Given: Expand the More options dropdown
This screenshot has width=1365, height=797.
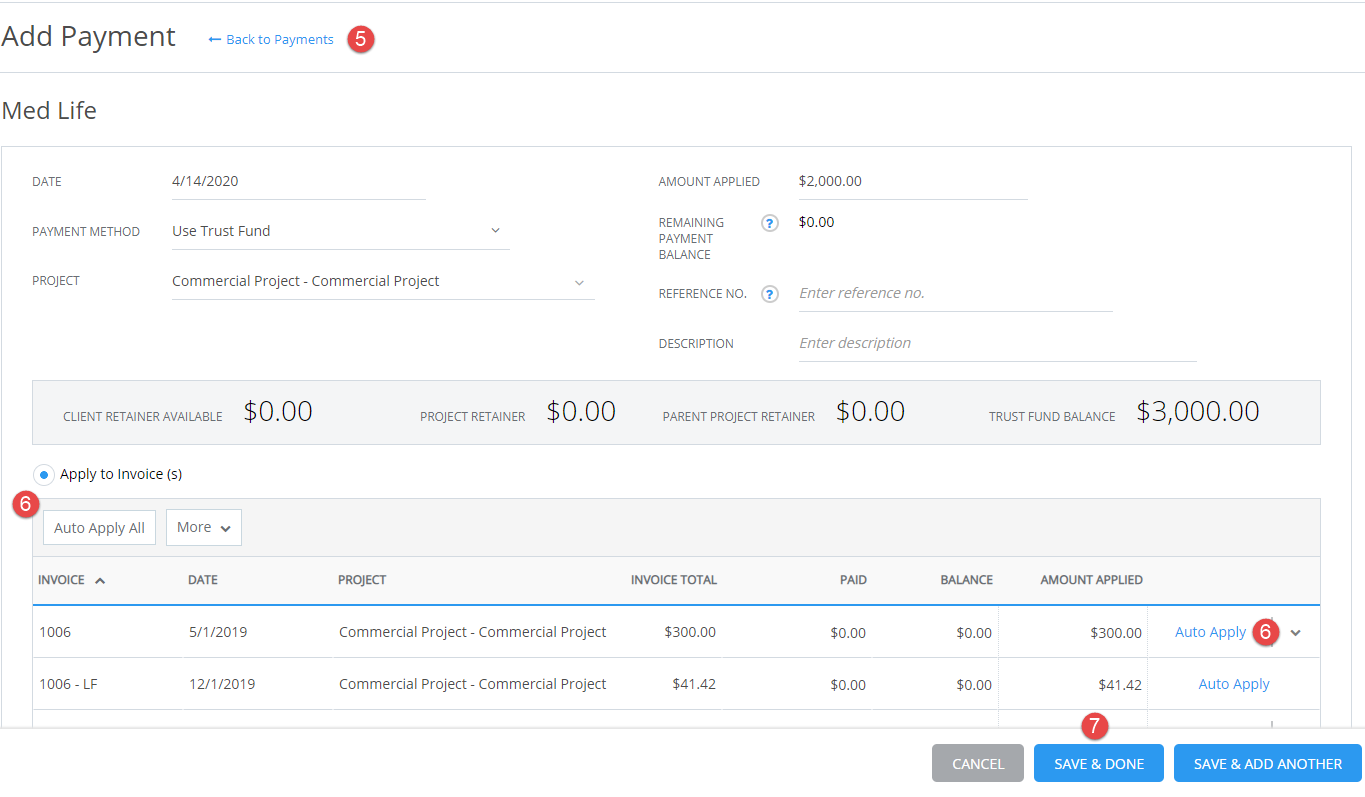Looking at the screenshot, I should coord(203,527).
